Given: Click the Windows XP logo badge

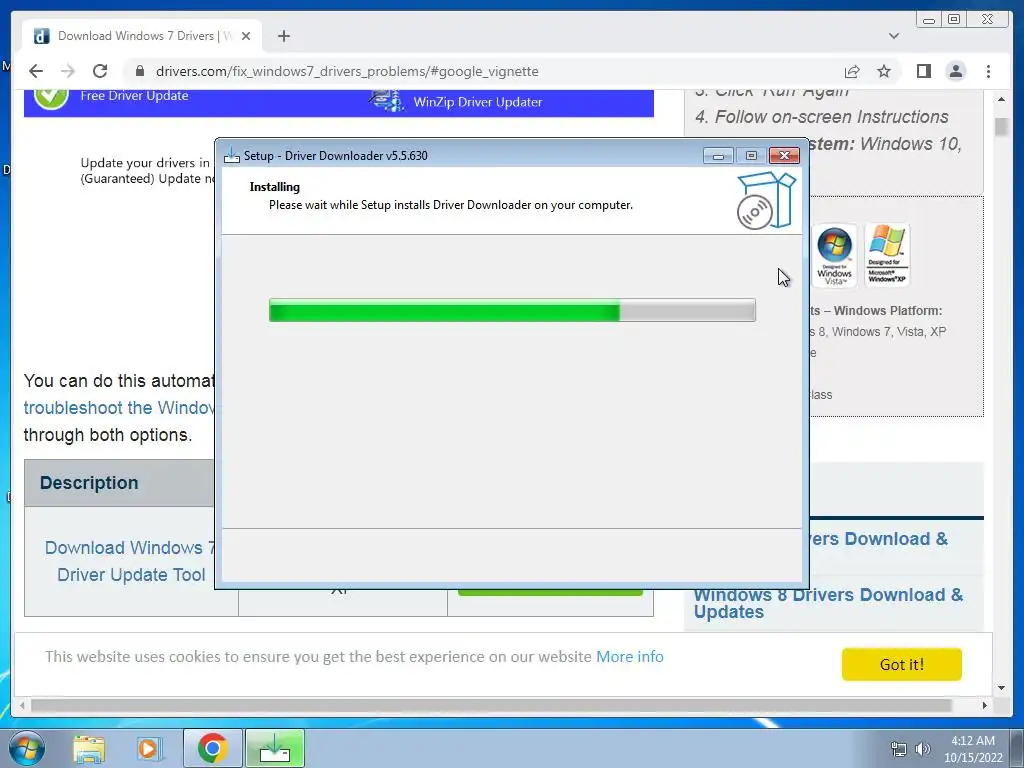Looking at the screenshot, I should point(886,255).
